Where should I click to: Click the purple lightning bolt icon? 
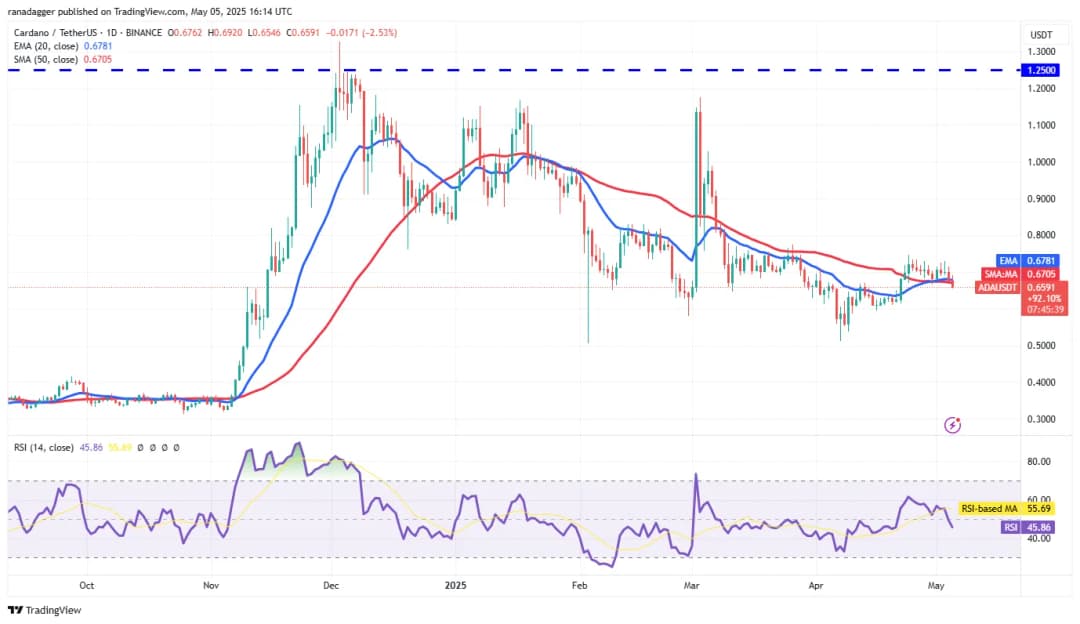(x=952, y=425)
